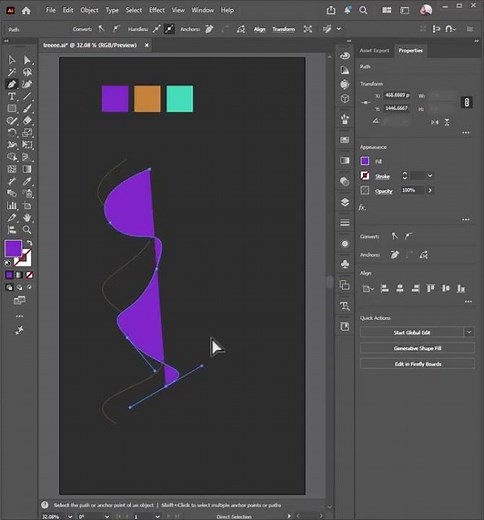Click the purple square on artboard
This screenshot has height=520, width=484.
pos(115,99)
